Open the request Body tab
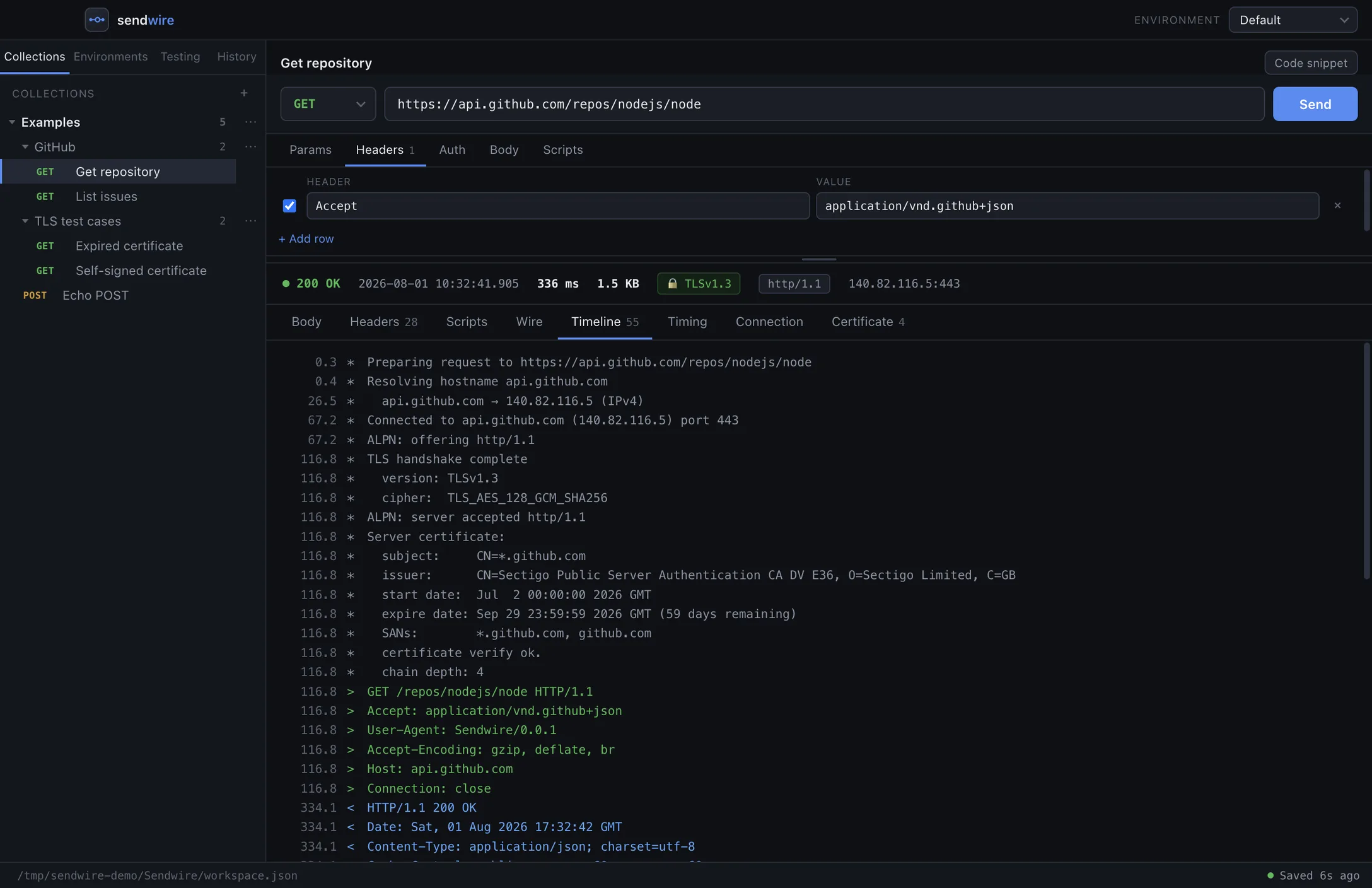Viewport: 1372px width, 888px height. (504, 149)
